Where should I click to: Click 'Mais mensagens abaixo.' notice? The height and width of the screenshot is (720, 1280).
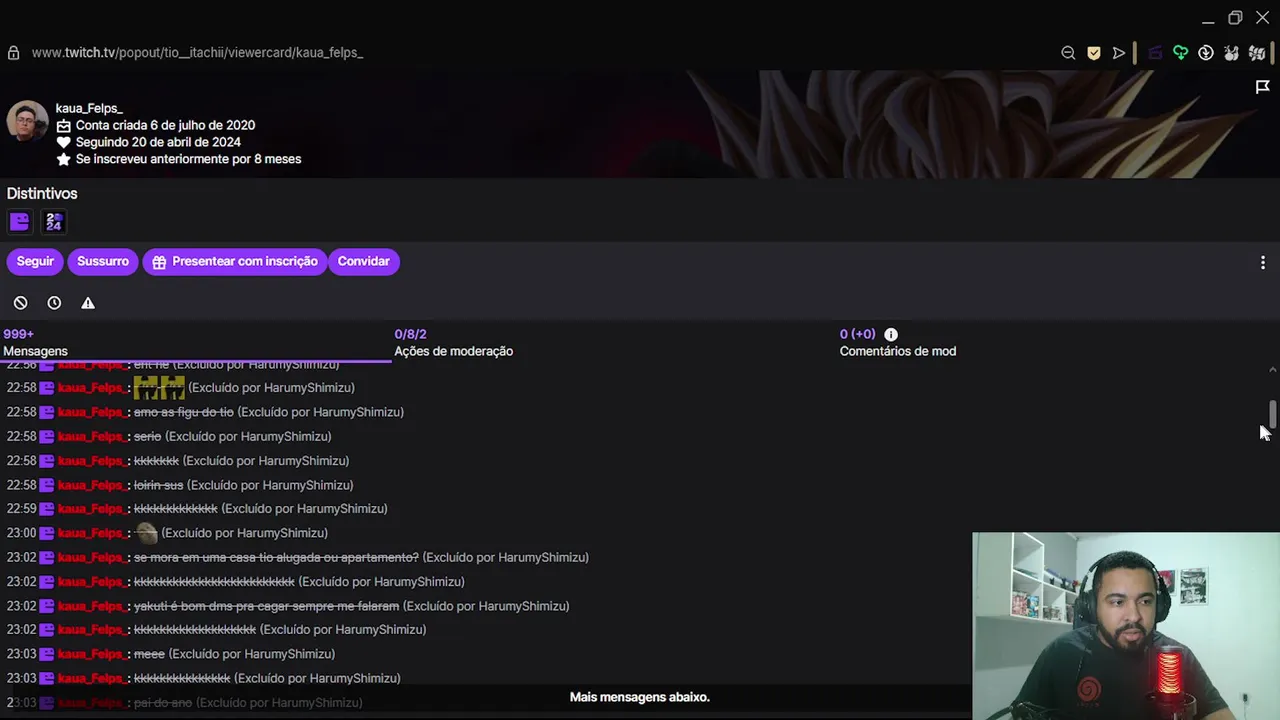(640, 697)
